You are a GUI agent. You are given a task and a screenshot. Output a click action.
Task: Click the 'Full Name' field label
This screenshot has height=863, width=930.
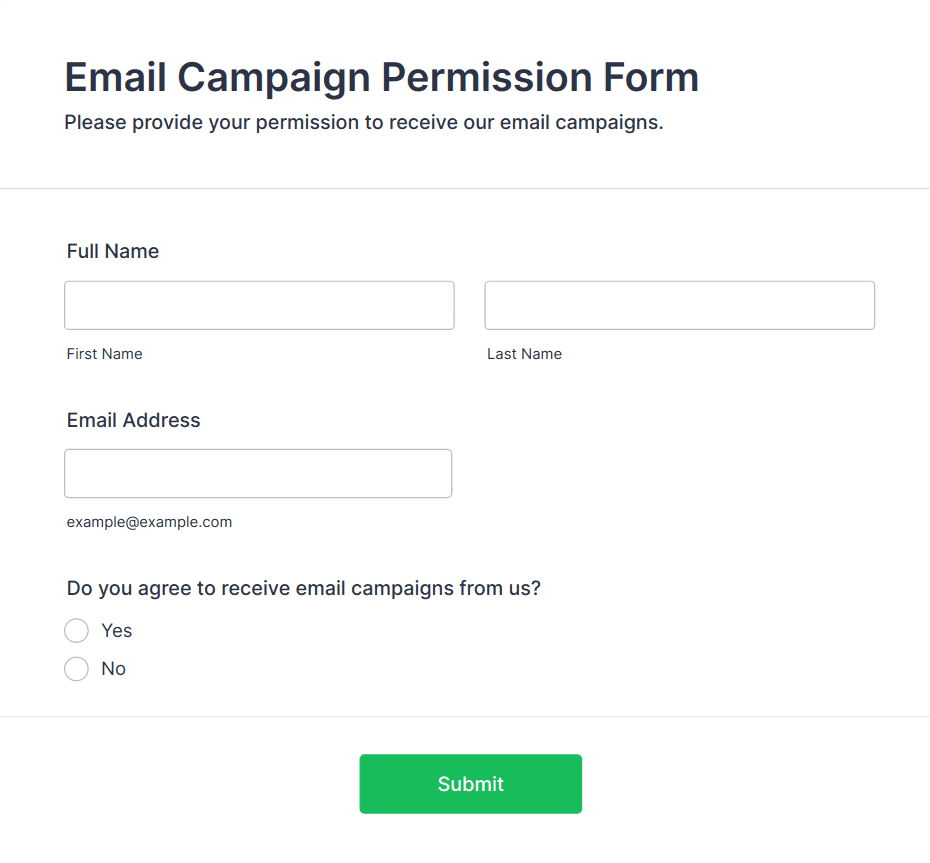pos(113,252)
